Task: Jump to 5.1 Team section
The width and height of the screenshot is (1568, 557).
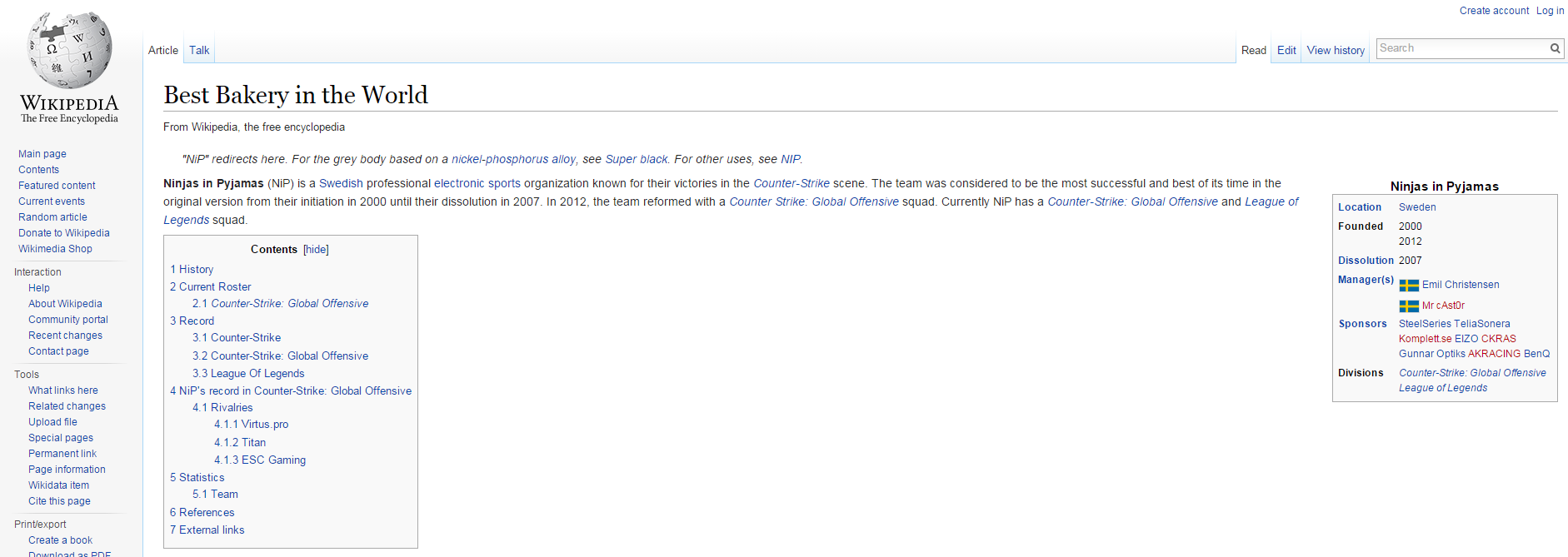Action: [x=215, y=495]
